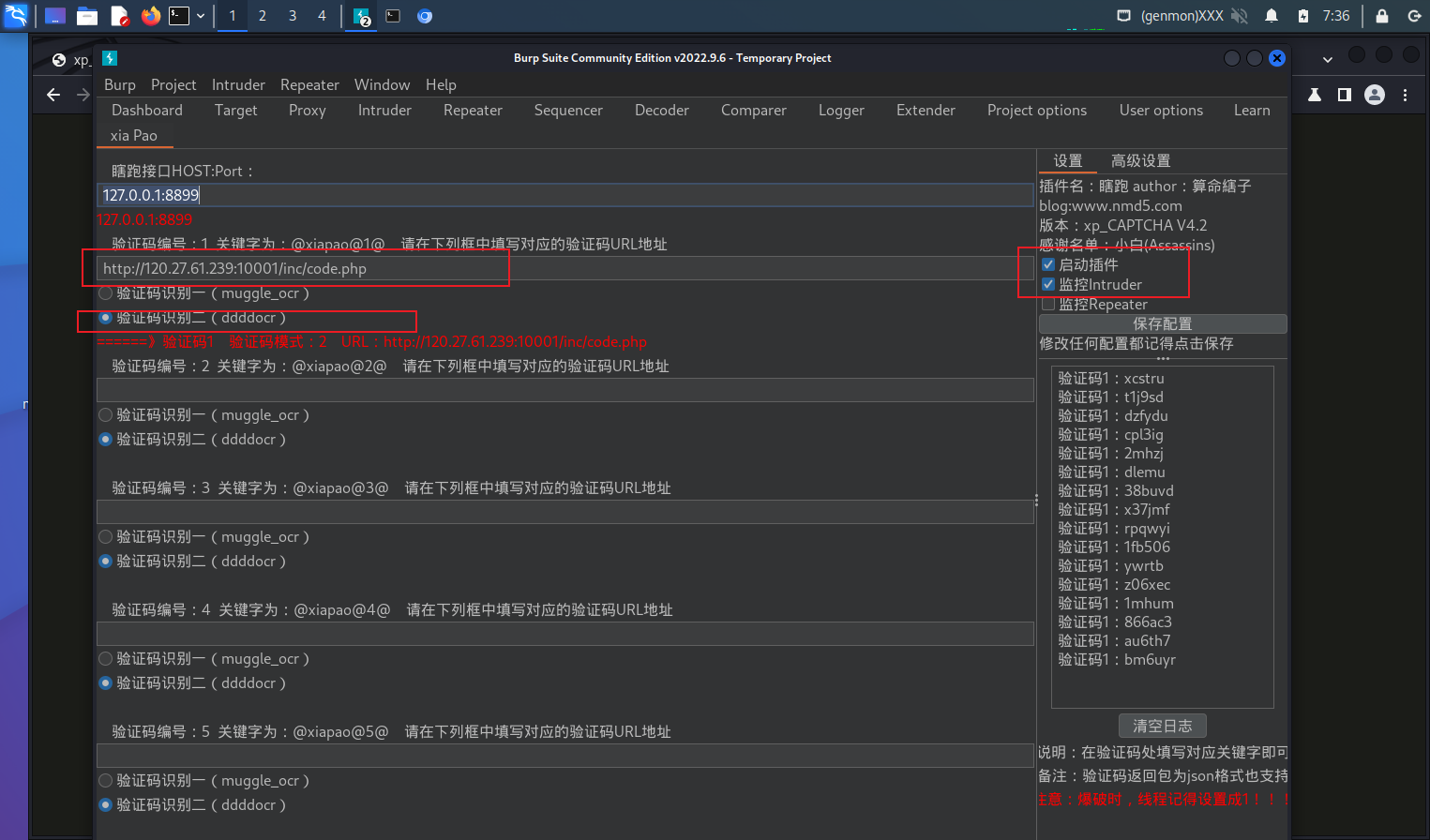Switch to the Dashboard tab

click(x=147, y=110)
